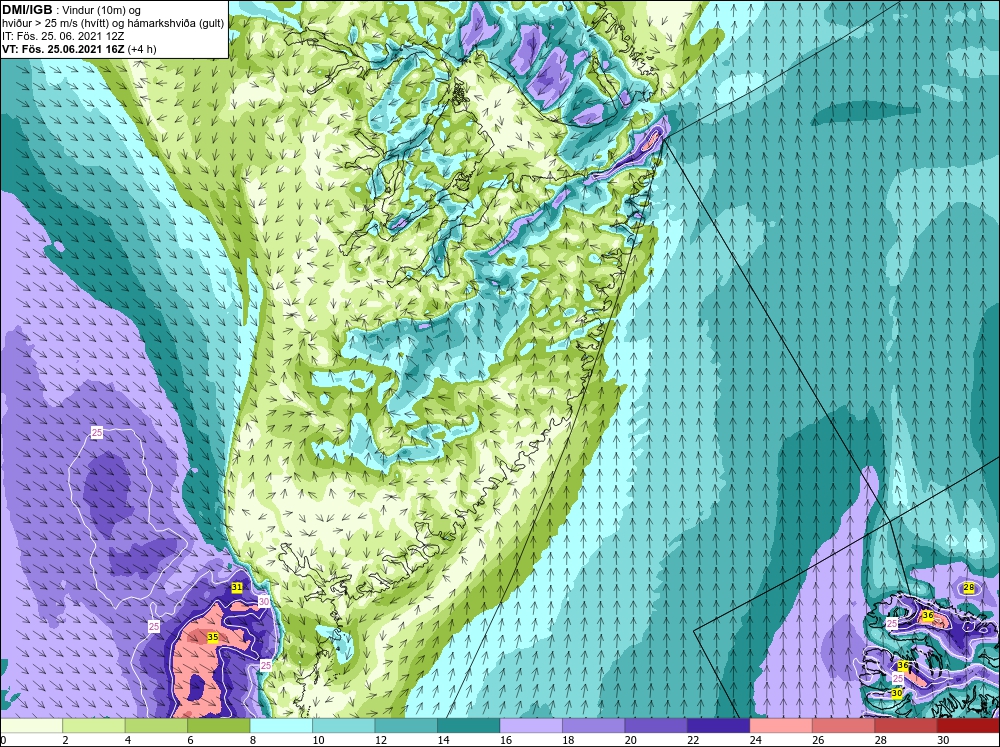Image resolution: width=1000 pixels, height=747 pixels.
Task: Click the legend scale value 18
Action: [568, 740]
